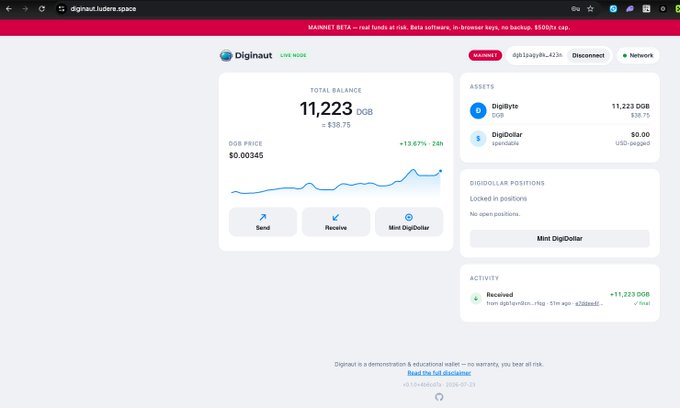This screenshot has height=408, width=680.
Task: Open the password key icon in address bar
Action: point(575,9)
